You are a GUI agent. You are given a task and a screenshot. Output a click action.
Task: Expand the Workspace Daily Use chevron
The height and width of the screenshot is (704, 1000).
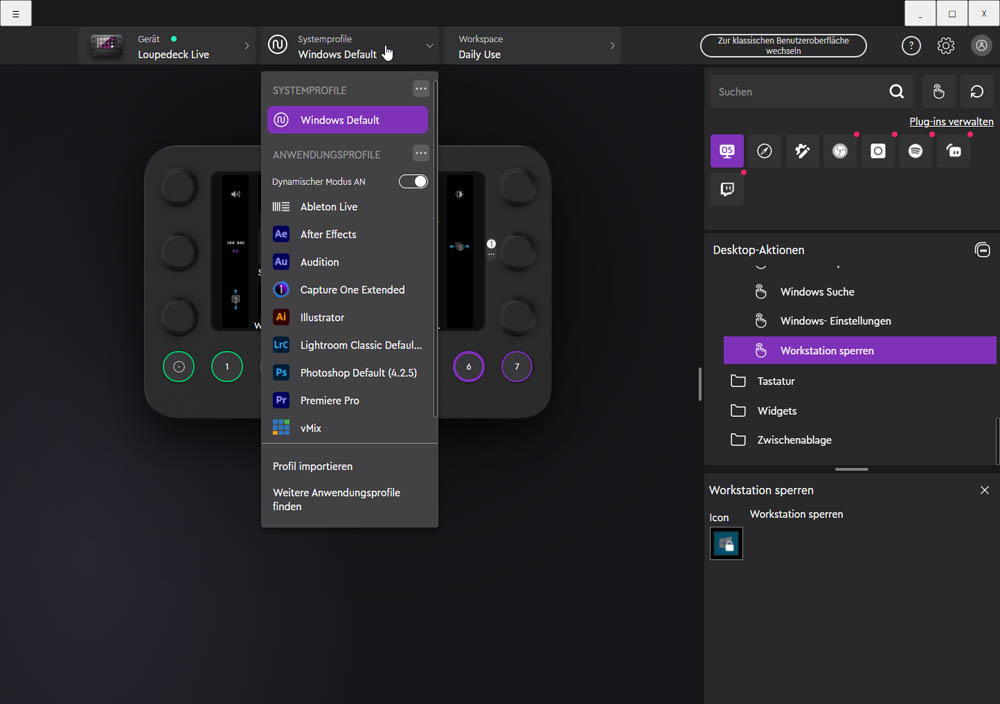point(612,46)
